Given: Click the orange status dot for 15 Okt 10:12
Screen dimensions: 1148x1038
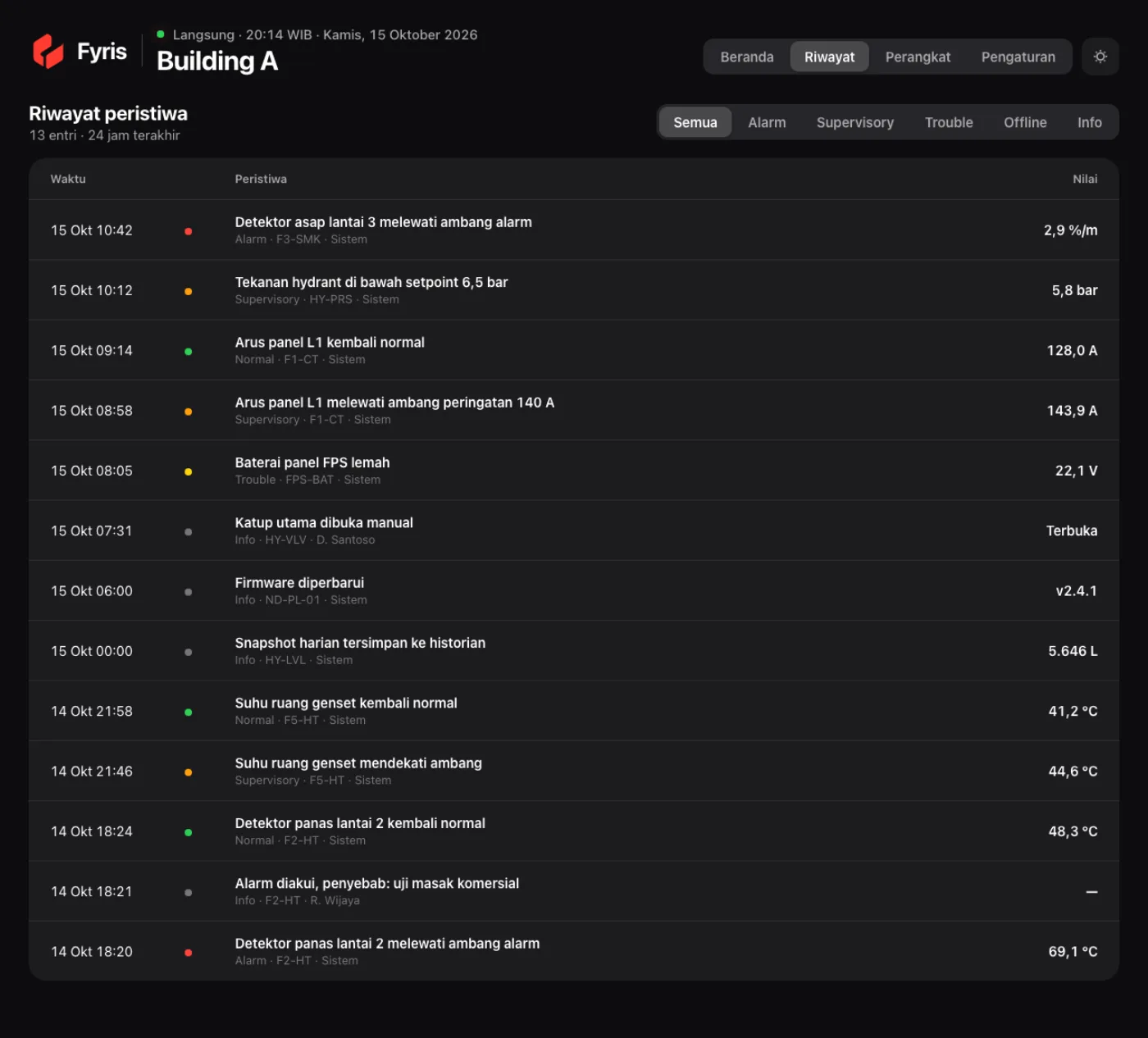Looking at the screenshot, I should pos(189,291).
